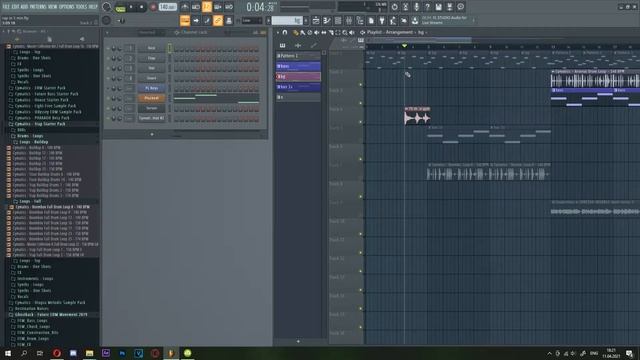Viewport: 640px width, 360px height.
Task: Select the Pattern 1 entry in picker
Action: (298, 56)
